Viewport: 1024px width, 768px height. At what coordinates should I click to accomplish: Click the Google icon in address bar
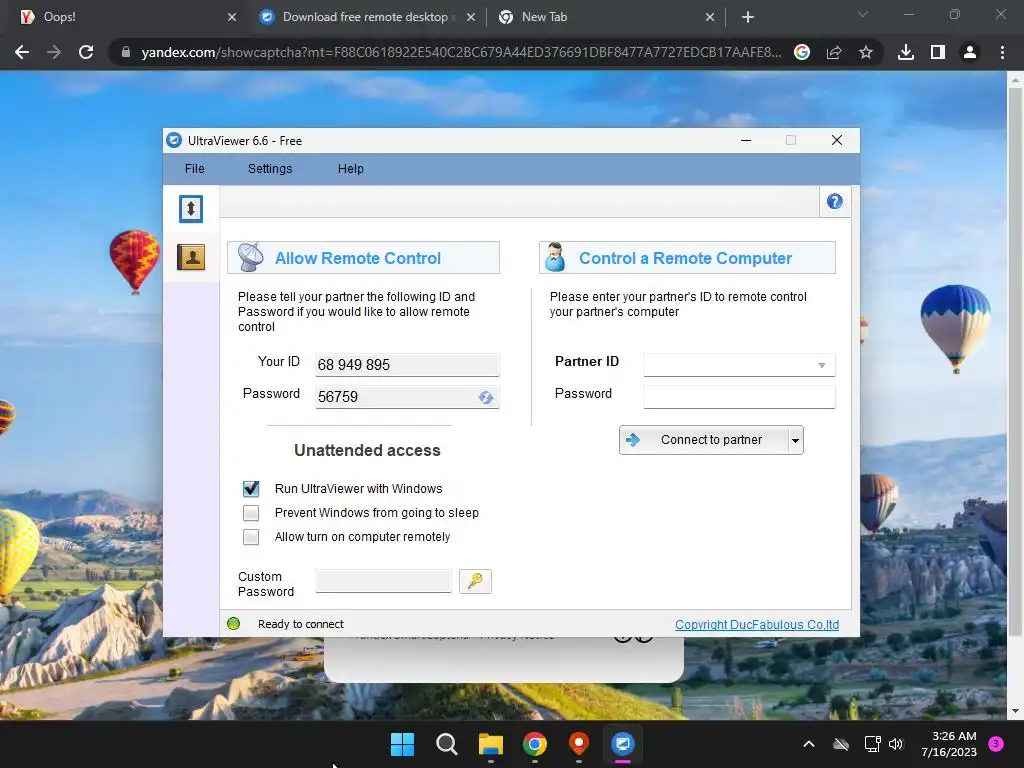pyautogui.click(x=802, y=52)
